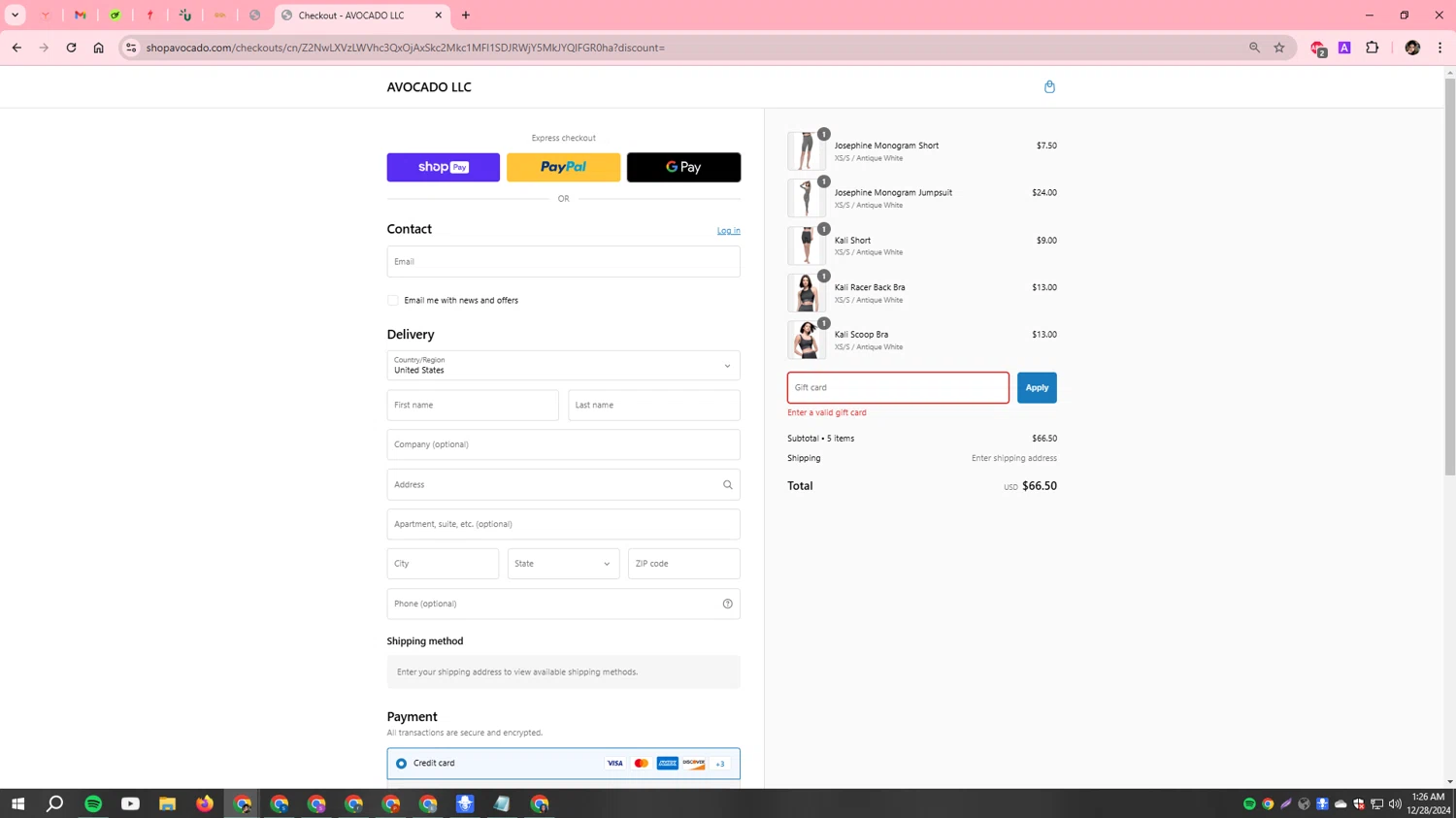Click the Josephine Monogram Jumpsuit thumbnail
The image size is (1456, 818).
click(x=807, y=199)
